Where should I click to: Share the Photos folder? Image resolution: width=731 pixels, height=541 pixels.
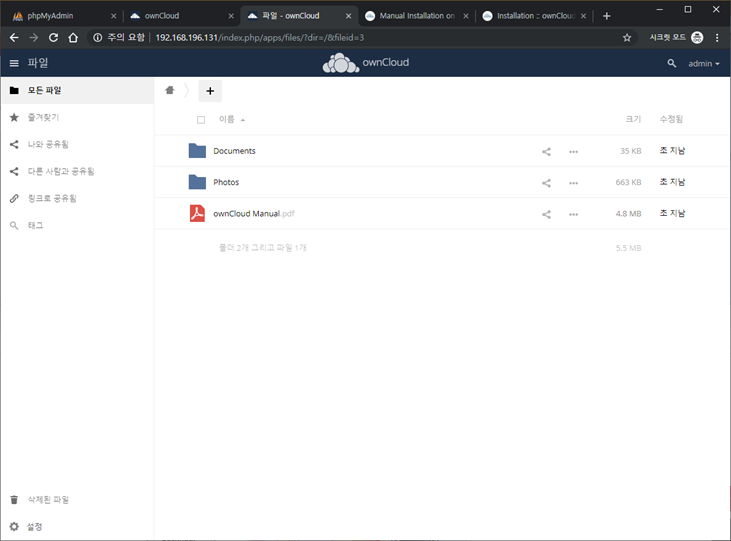(546, 183)
